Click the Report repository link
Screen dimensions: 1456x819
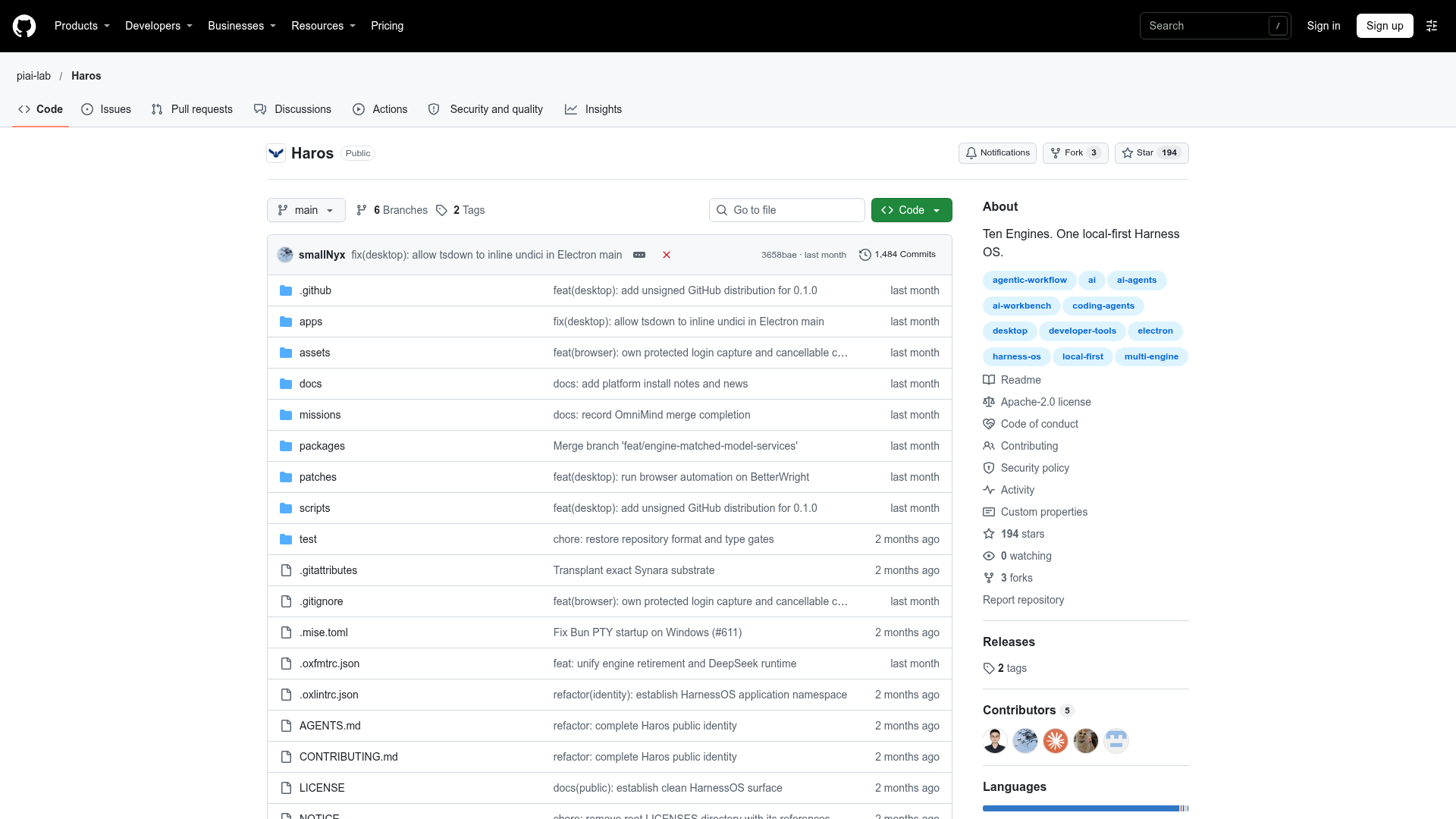(1023, 600)
